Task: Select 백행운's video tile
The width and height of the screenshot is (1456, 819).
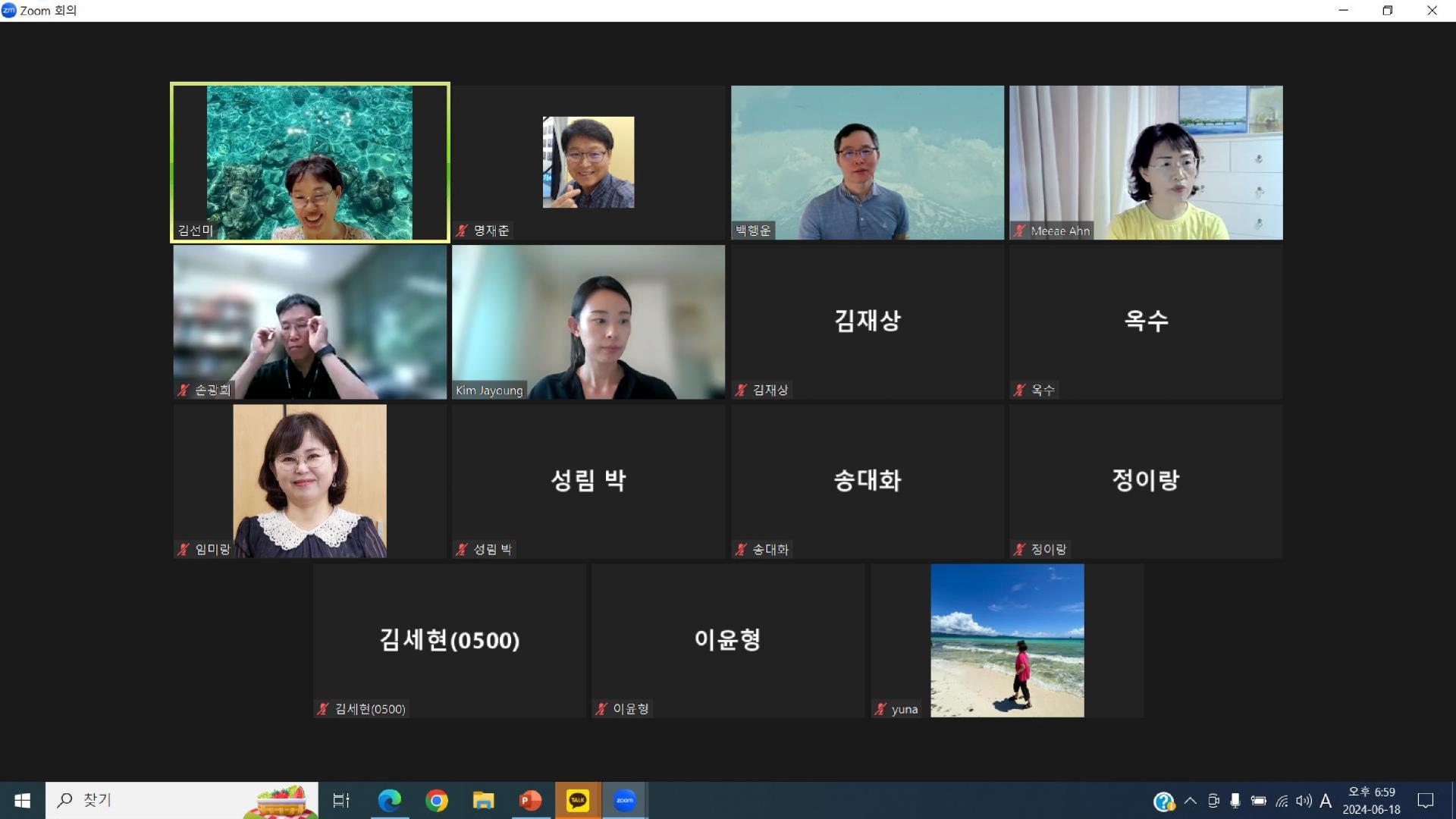Action: (x=868, y=162)
